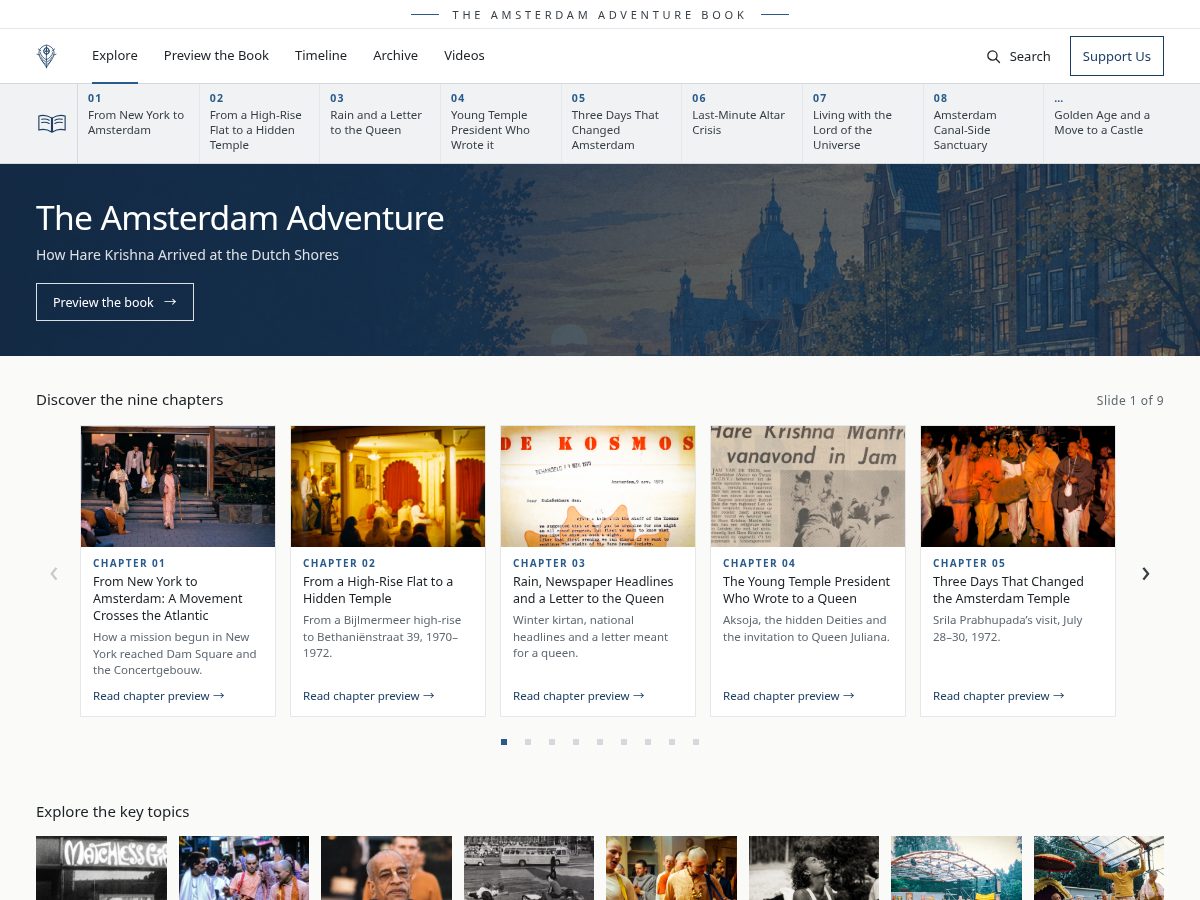Screen dimensions: 1200x900
Task: Open the Matchless Gifts topic thumbnail
Action: click(x=101, y=868)
